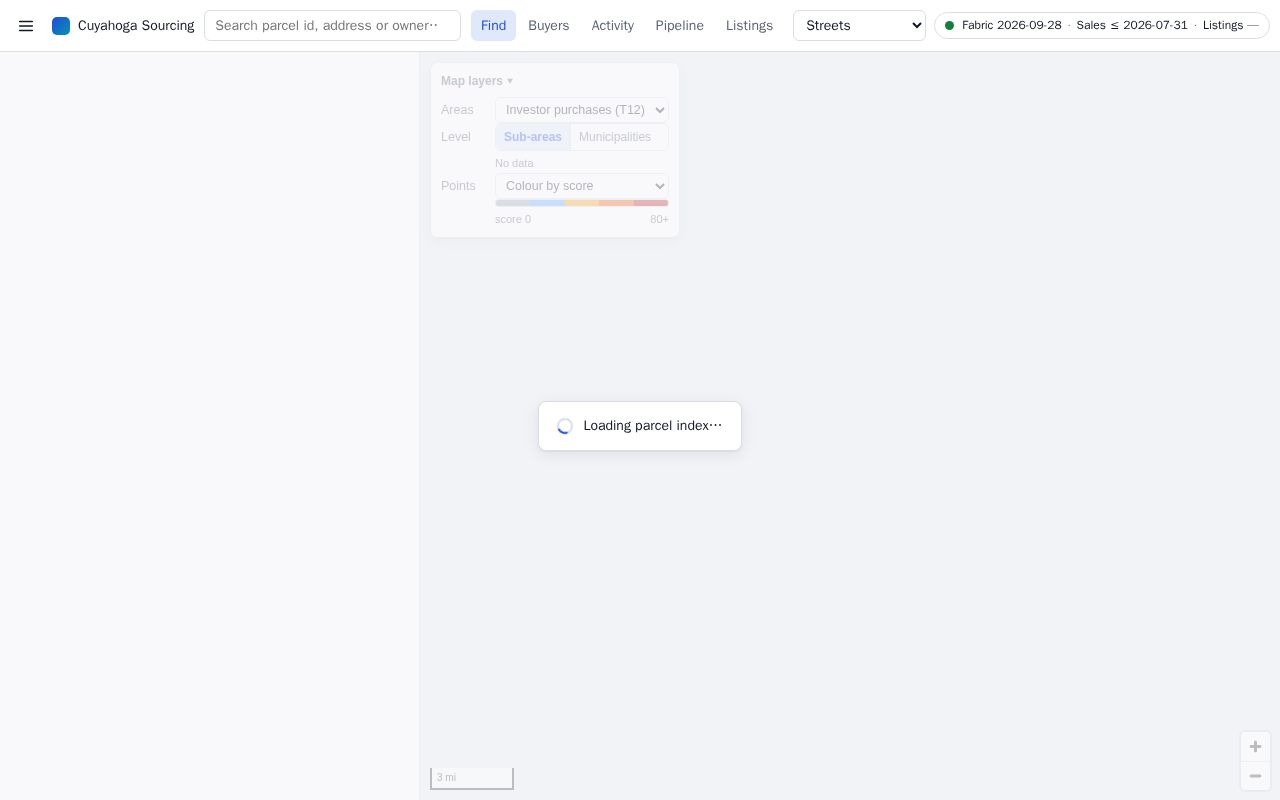Click the data freshness status pill
Screen dimensions: 1280x800
point(1101,26)
